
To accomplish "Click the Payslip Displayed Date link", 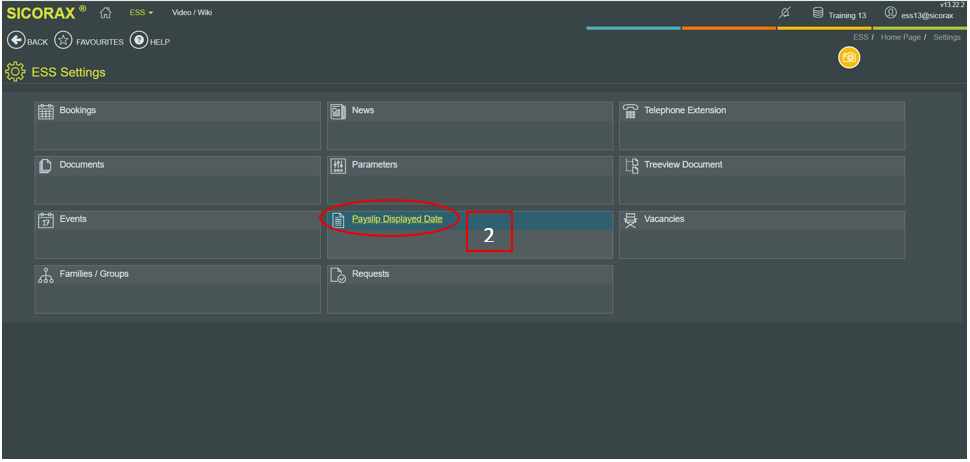I will (x=397, y=219).
